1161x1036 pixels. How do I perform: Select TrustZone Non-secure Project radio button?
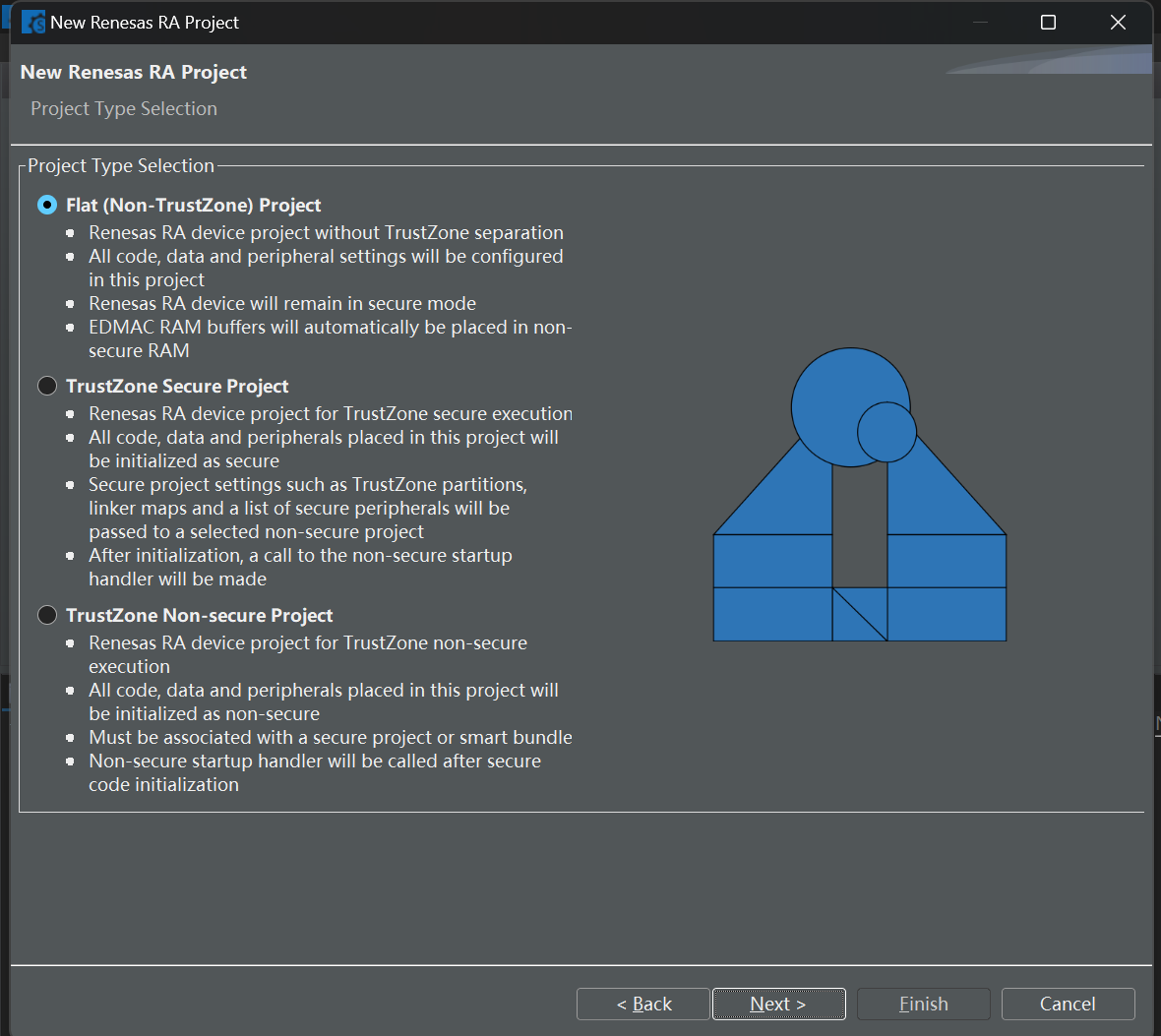tap(47, 615)
